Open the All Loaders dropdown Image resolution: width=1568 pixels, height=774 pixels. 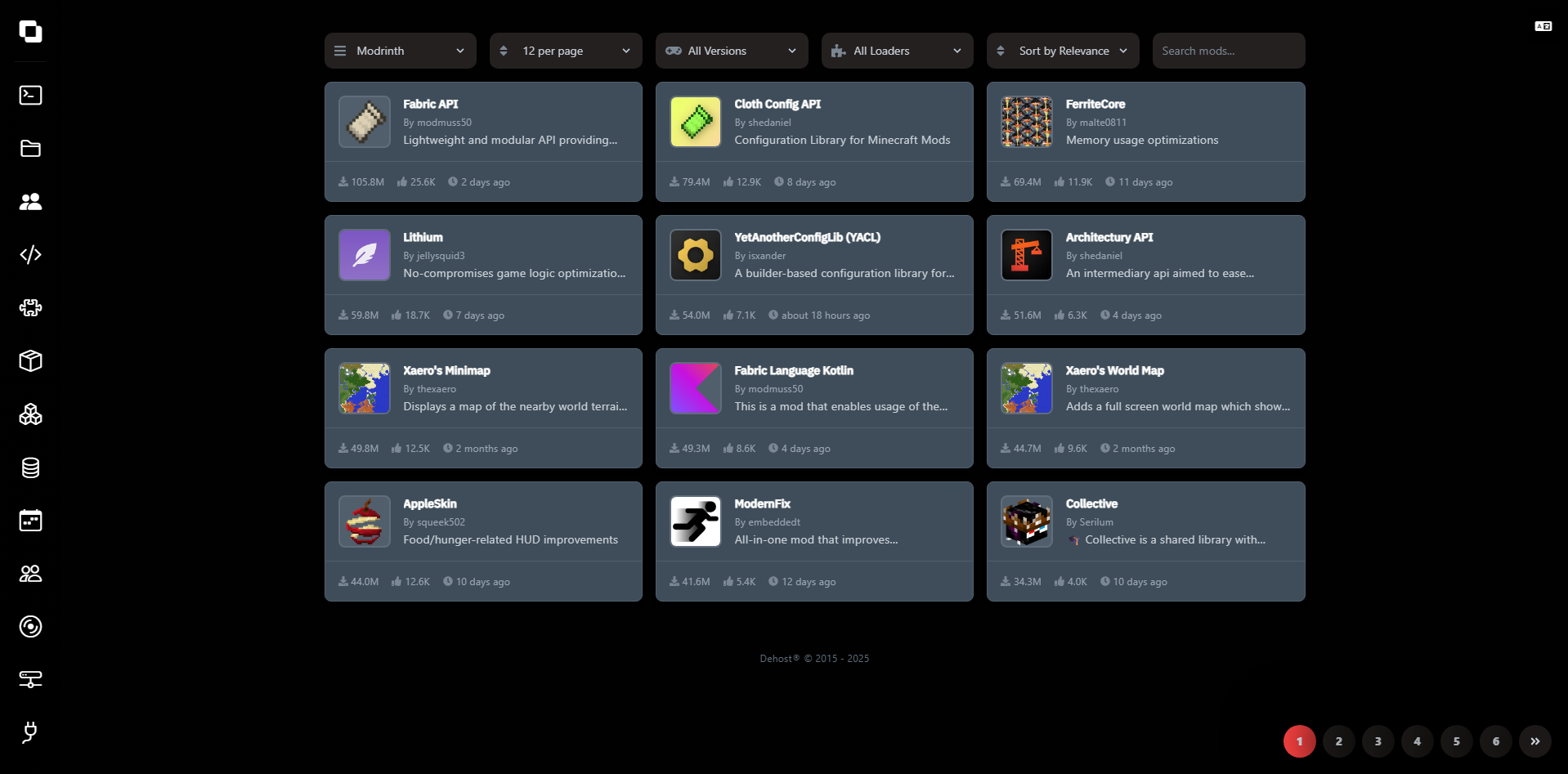(x=897, y=51)
